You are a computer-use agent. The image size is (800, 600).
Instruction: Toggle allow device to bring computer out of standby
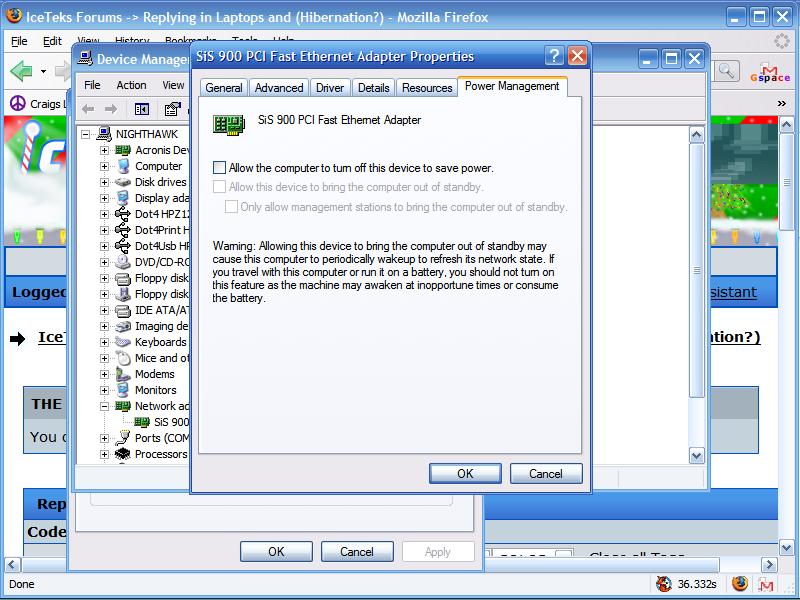[x=219, y=187]
